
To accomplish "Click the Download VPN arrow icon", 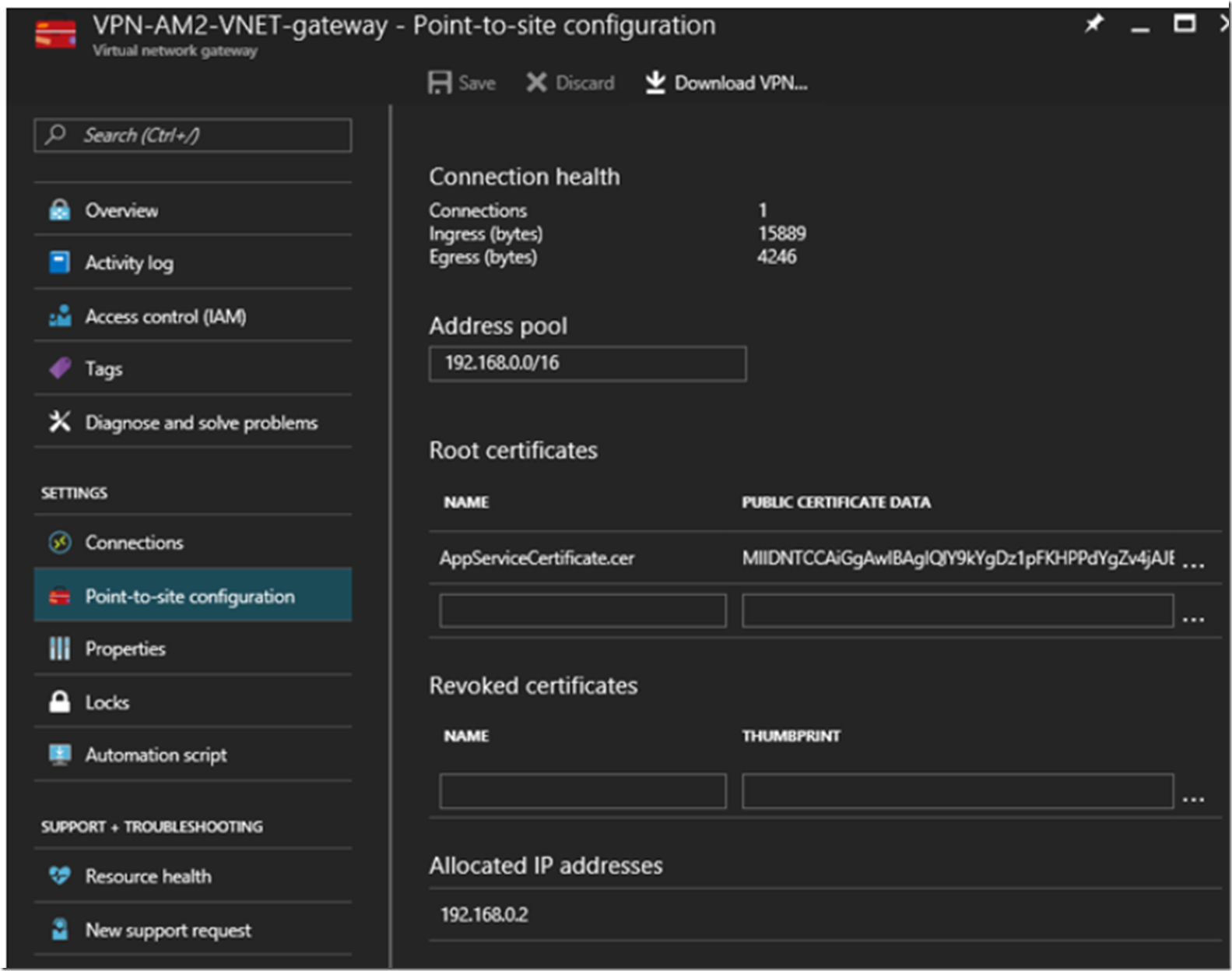I will (x=655, y=83).
